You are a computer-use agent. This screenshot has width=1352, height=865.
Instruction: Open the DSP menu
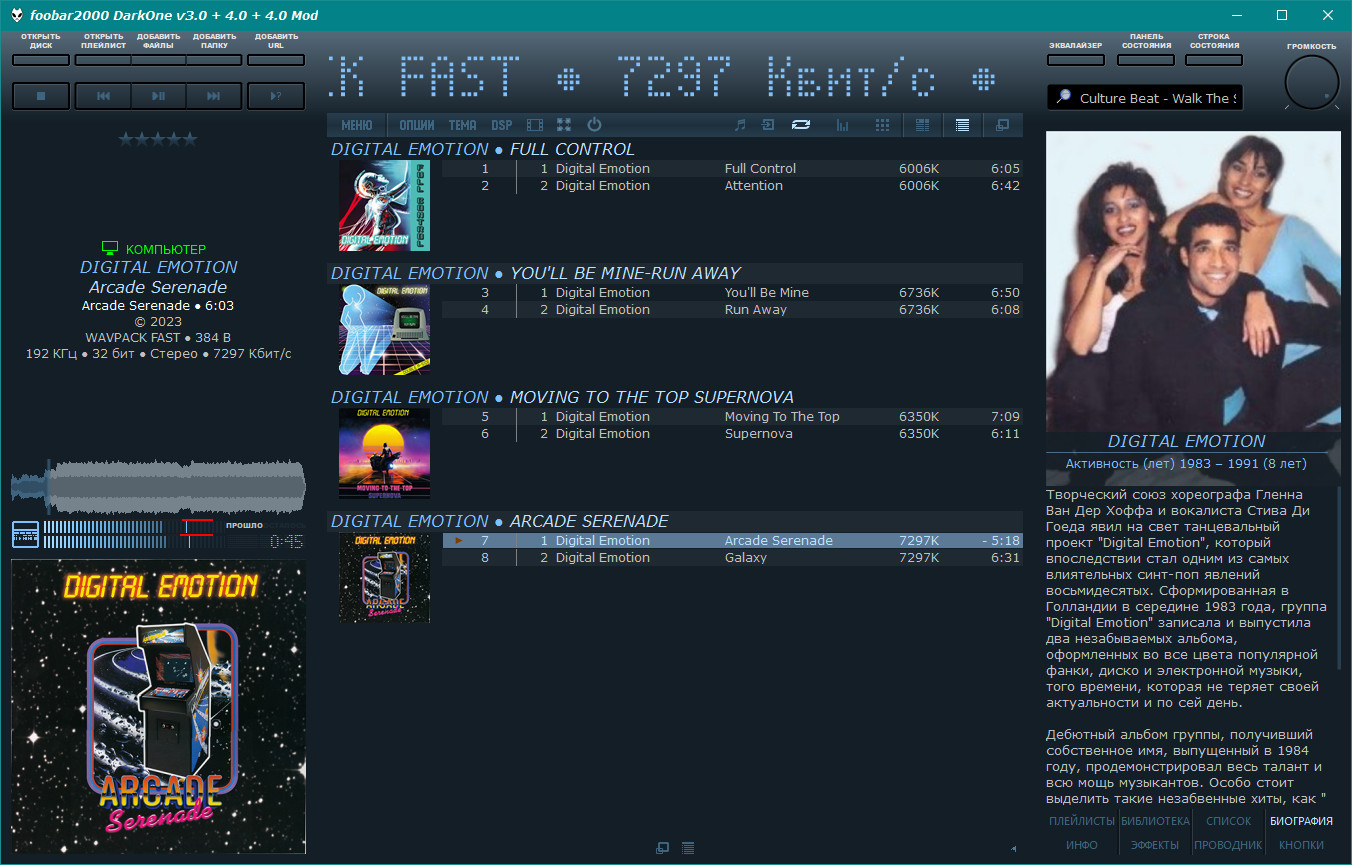pyautogui.click(x=501, y=125)
